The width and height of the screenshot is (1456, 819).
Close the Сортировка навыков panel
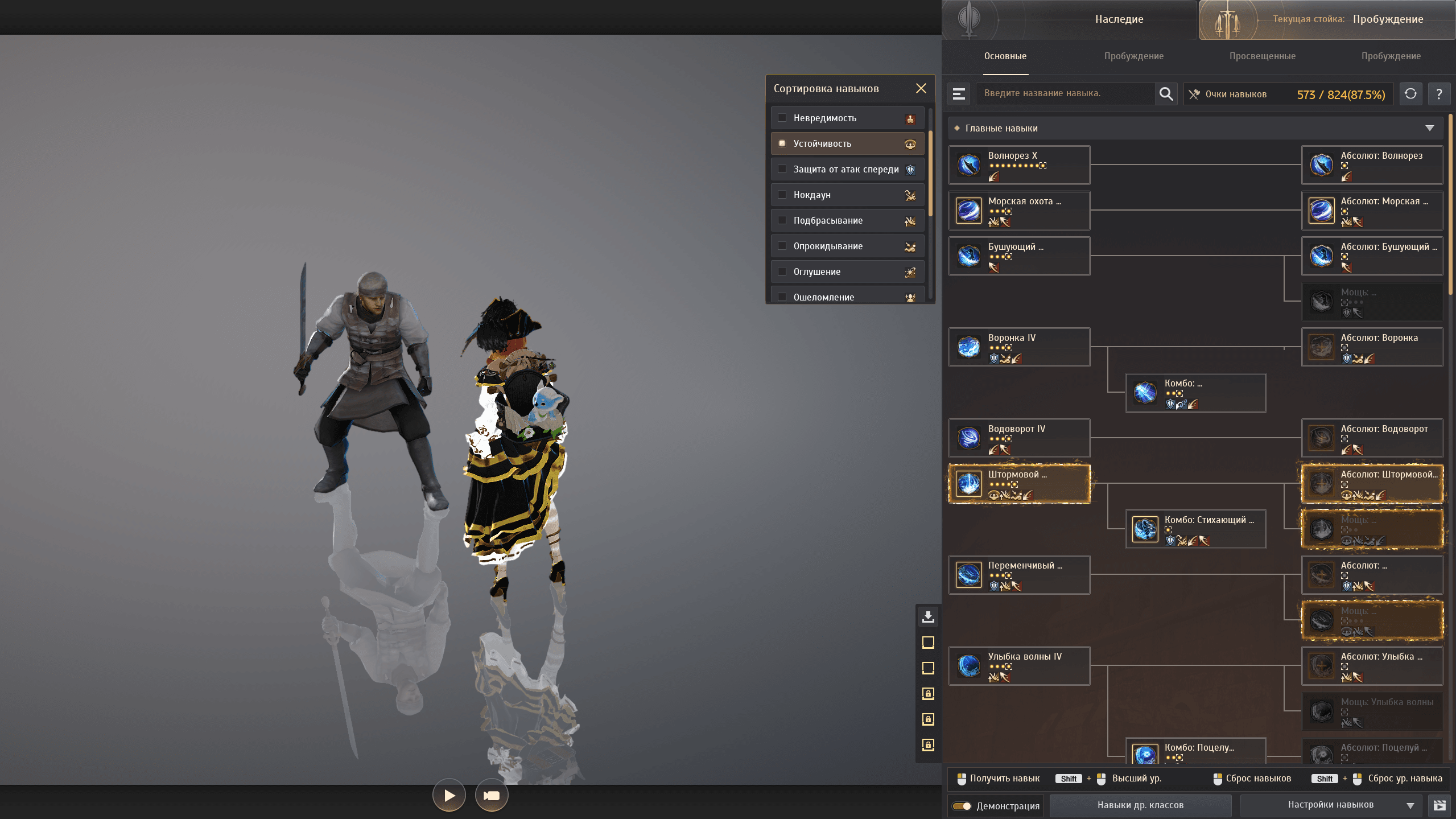coord(921,88)
